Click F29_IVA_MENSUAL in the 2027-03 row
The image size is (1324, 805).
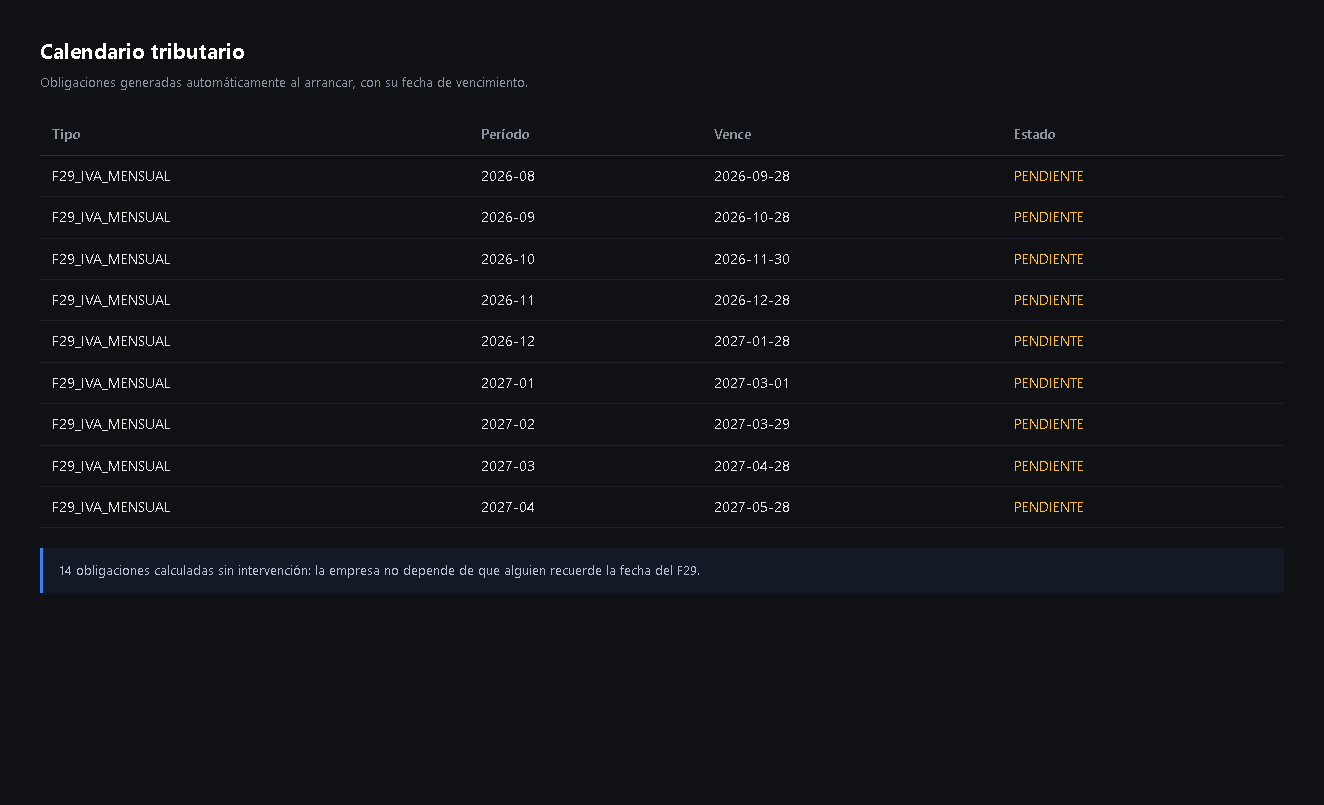[x=111, y=466]
